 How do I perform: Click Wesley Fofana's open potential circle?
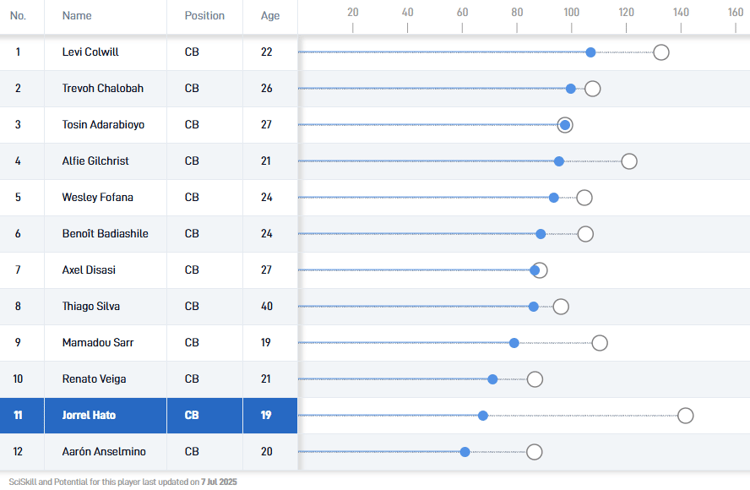click(584, 197)
